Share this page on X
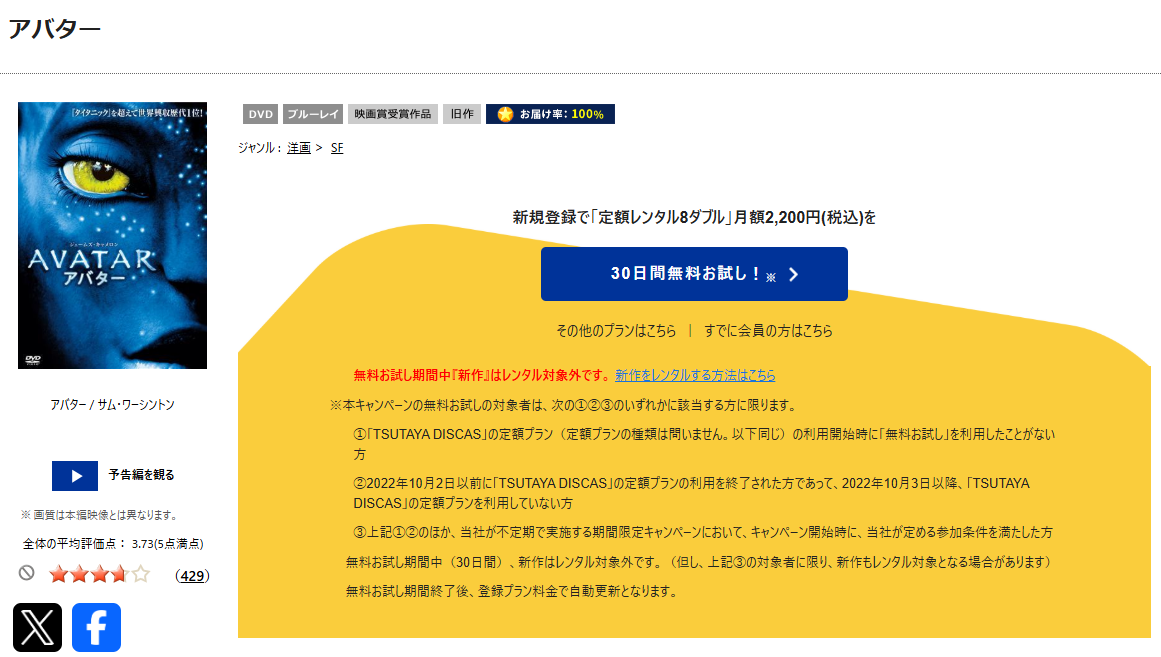The height and width of the screenshot is (657, 1161). click(x=37, y=629)
